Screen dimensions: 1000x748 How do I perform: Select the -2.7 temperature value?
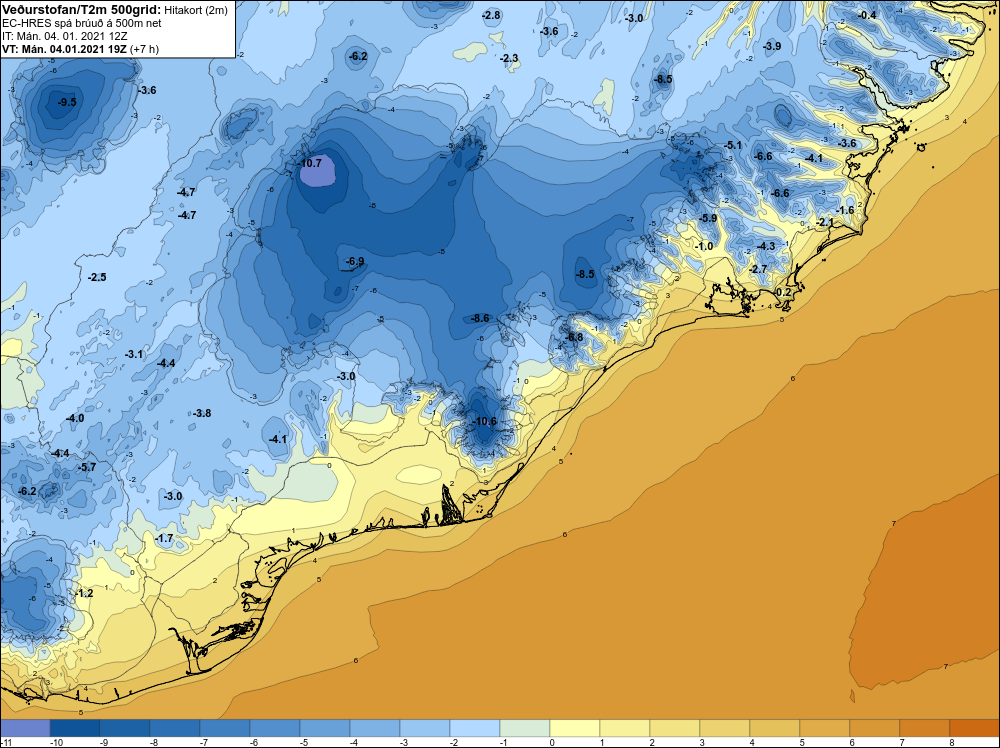point(758,270)
